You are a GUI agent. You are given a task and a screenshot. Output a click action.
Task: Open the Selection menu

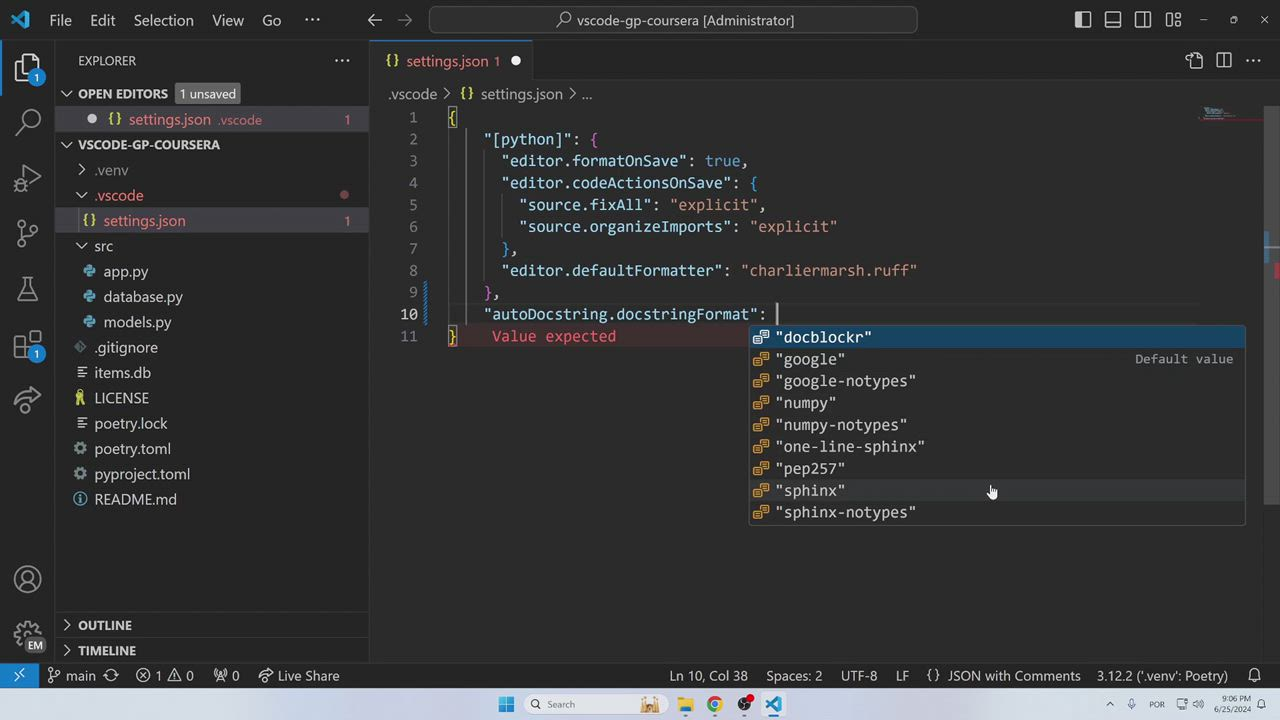(x=163, y=20)
